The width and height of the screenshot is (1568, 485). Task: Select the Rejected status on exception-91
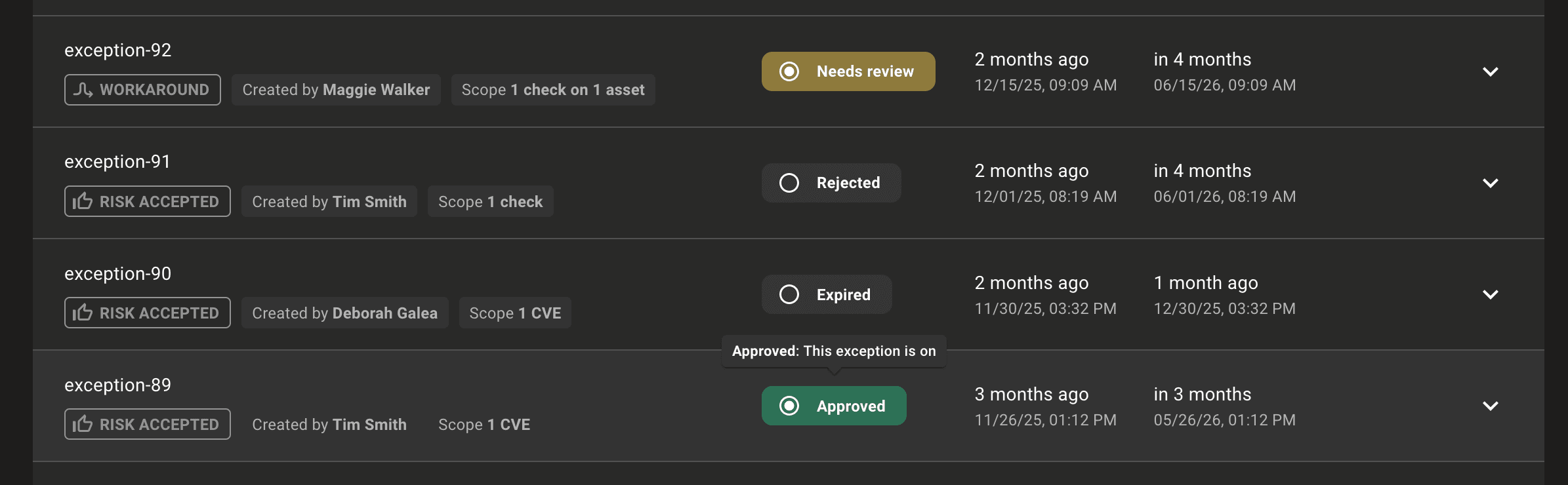pos(831,183)
